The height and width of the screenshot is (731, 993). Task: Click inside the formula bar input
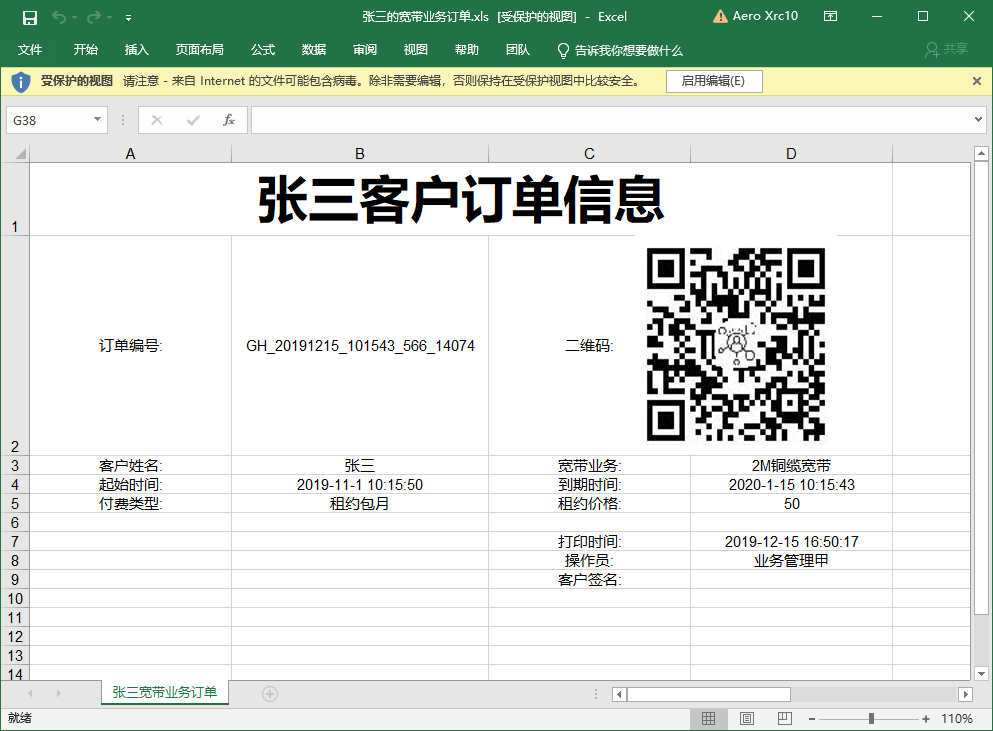pos(612,120)
